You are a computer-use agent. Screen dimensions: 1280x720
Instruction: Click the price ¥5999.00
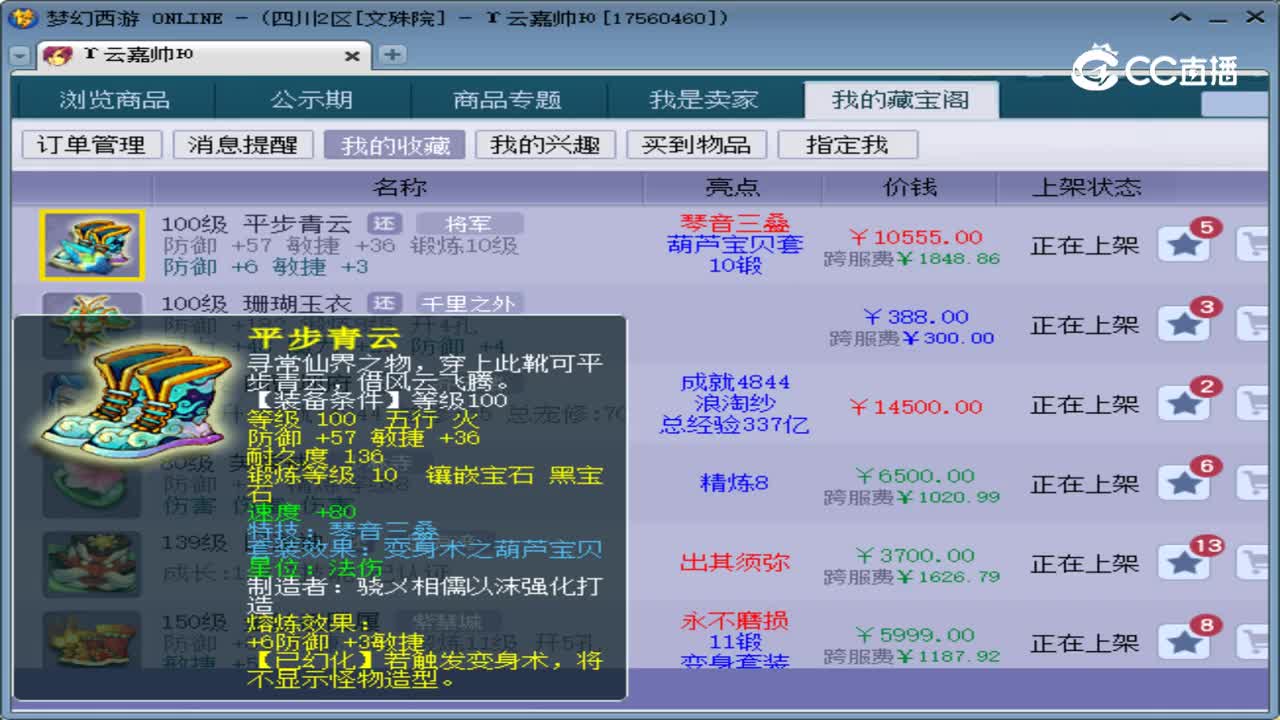tap(914, 635)
